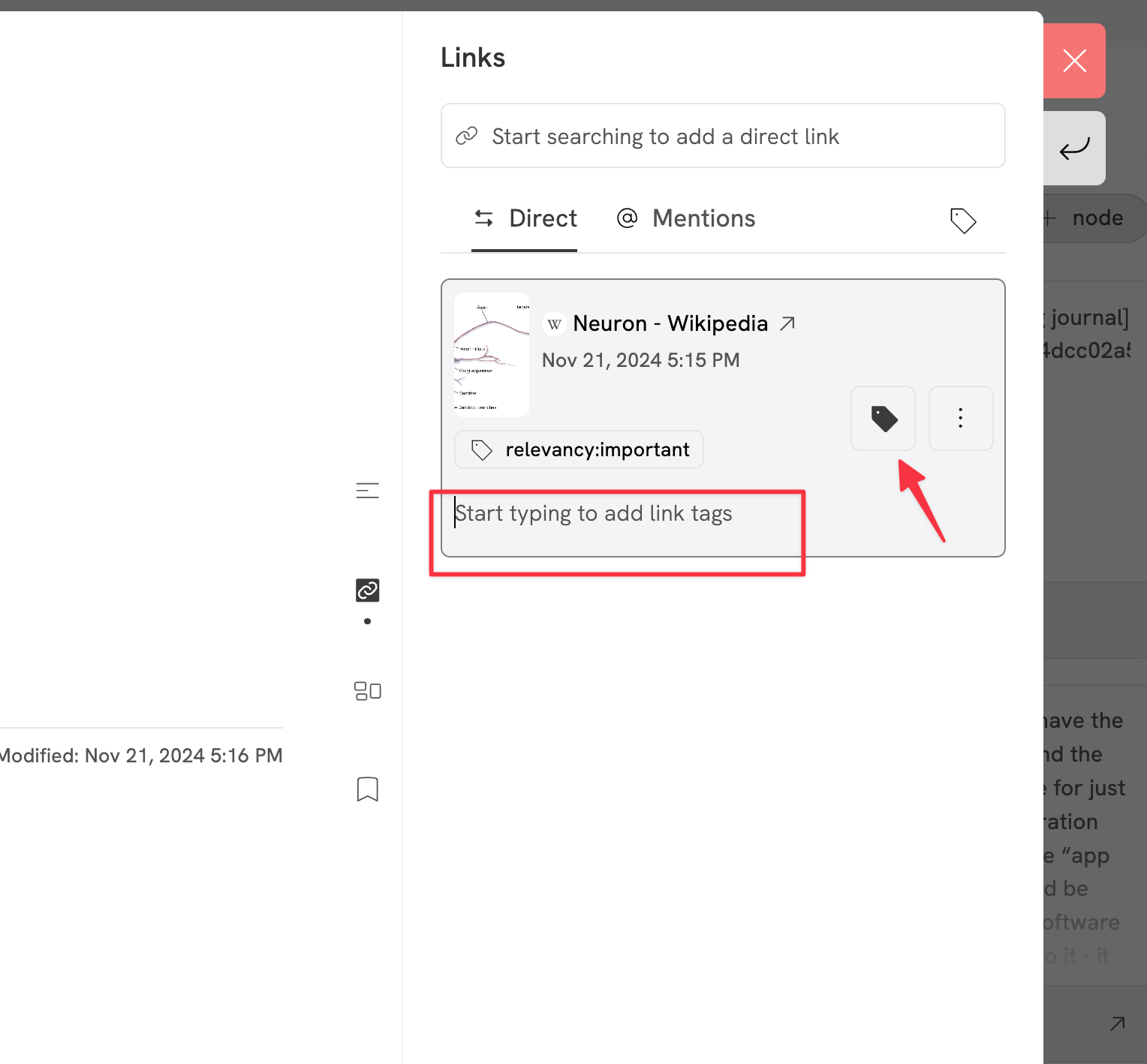This screenshot has width=1147, height=1064.
Task: Focus the direct link search field
Action: [x=722, y=136]
